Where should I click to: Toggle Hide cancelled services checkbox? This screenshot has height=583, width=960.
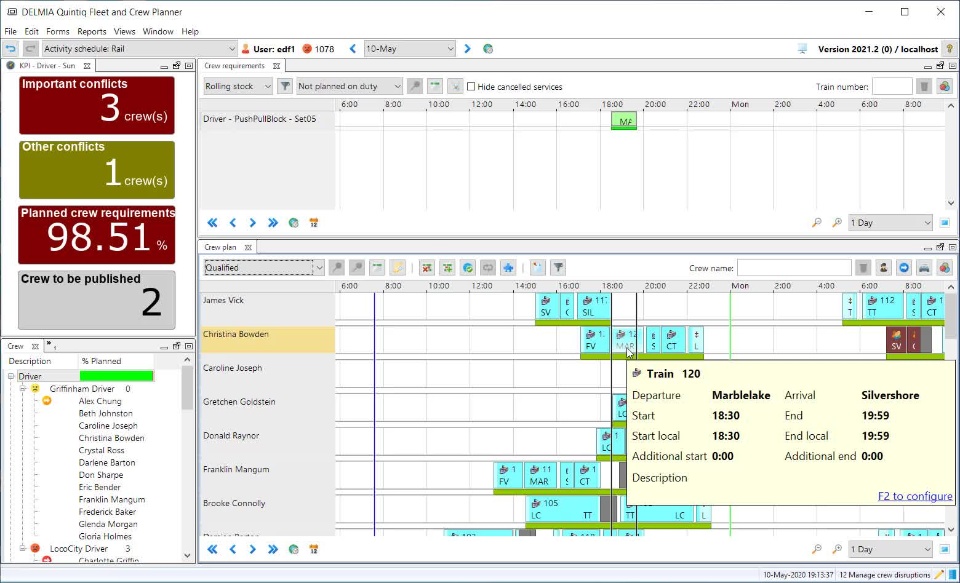coord(471,87)
